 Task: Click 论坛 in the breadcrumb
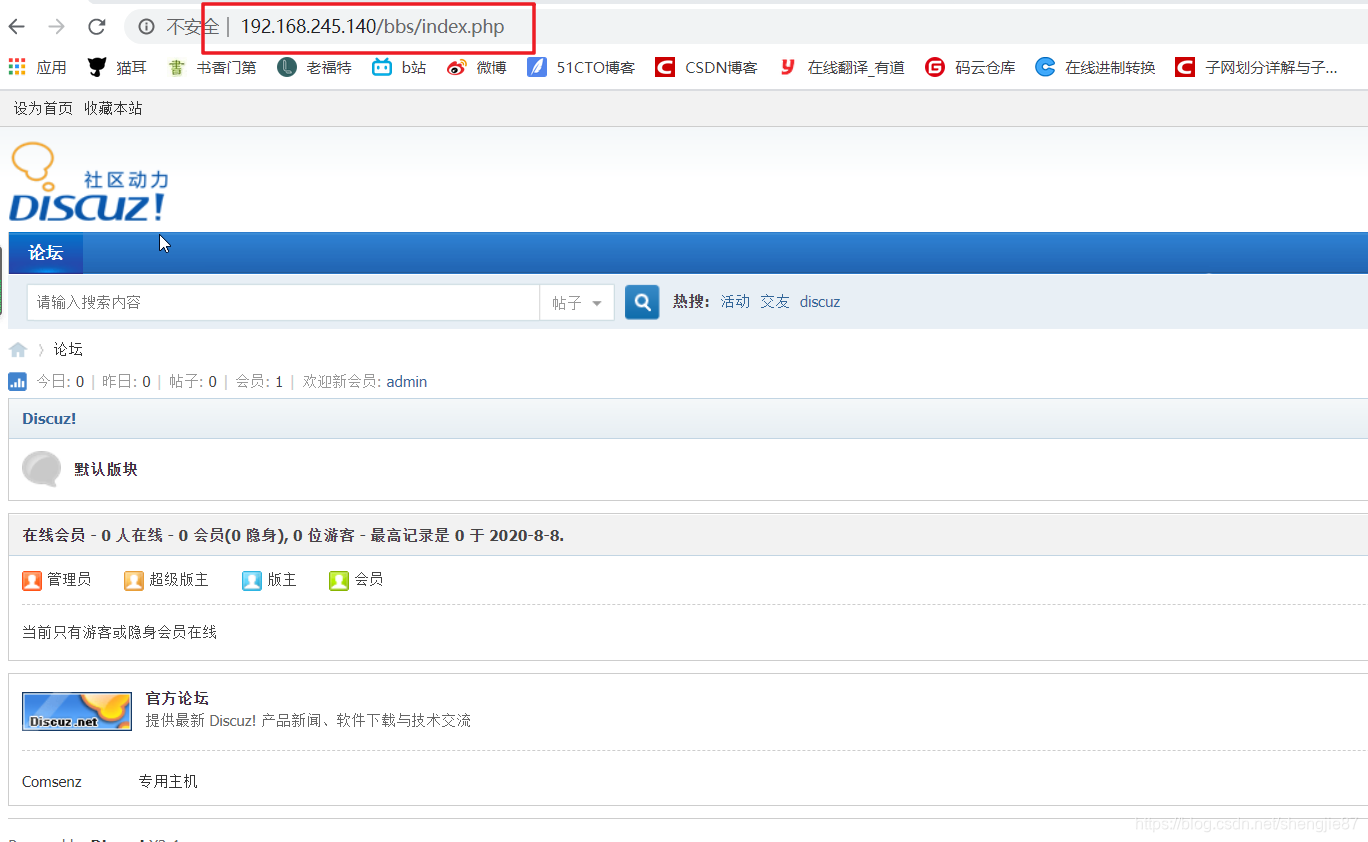(x=68, y=349)
